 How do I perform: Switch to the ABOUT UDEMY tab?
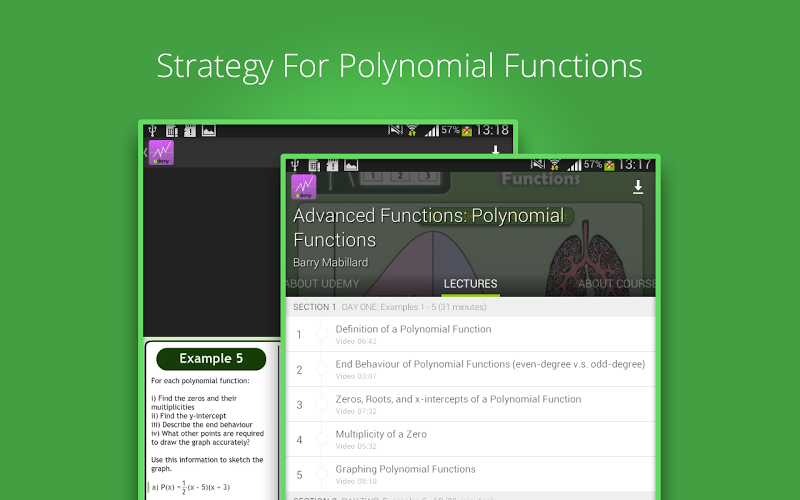coord(322,284)
